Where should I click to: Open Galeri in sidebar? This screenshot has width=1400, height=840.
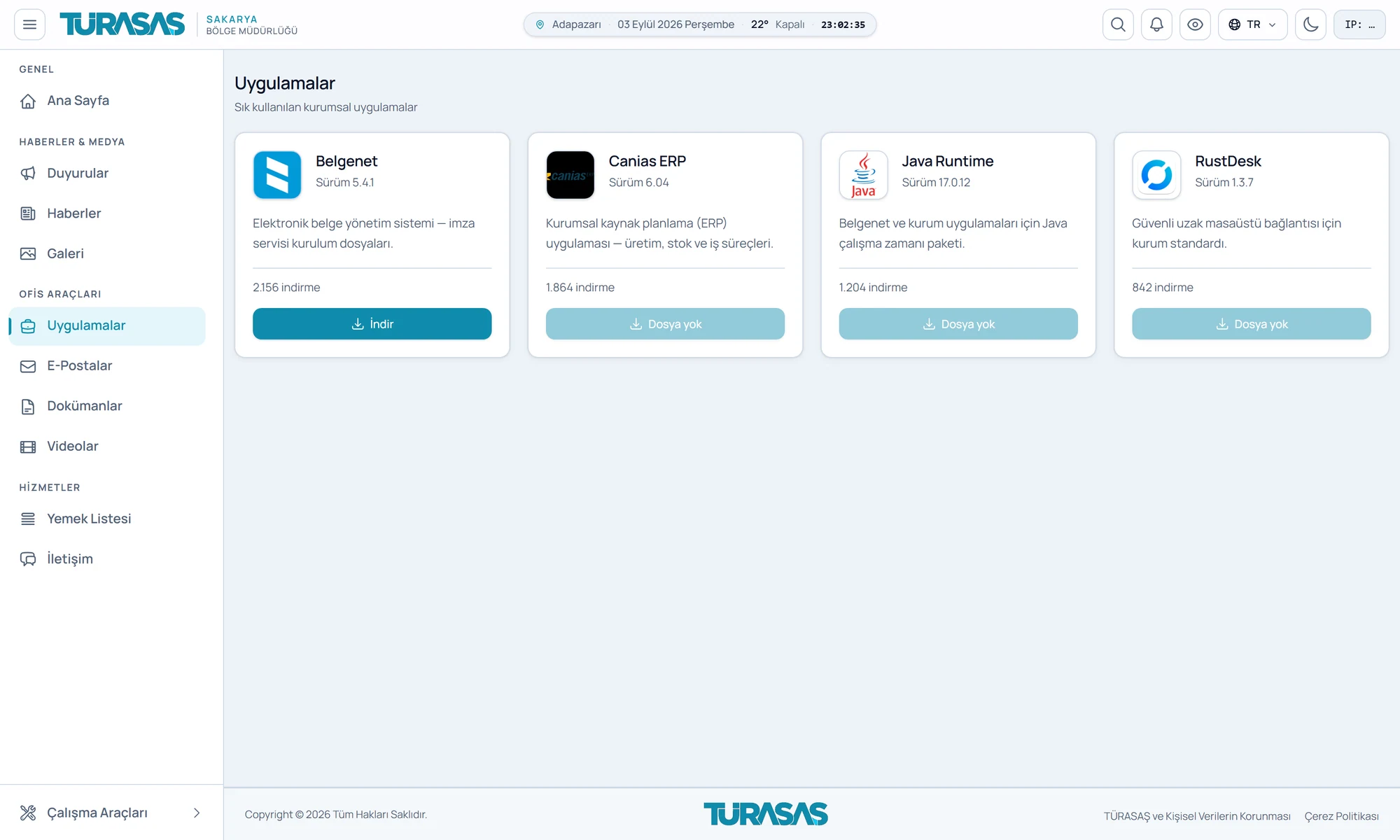(x=107, y=254)
